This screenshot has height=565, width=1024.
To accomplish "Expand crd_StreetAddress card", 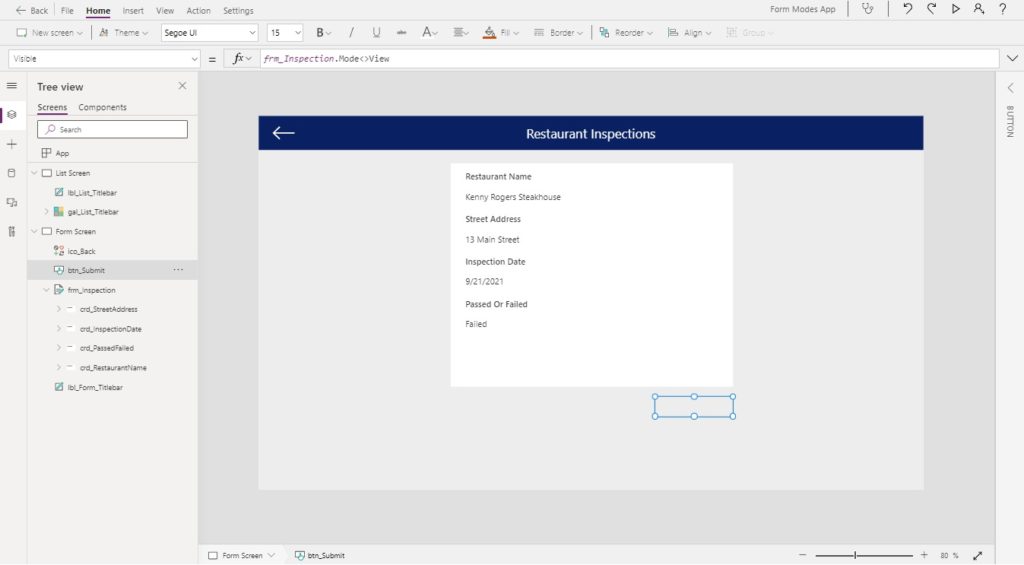I will (59, 309).
